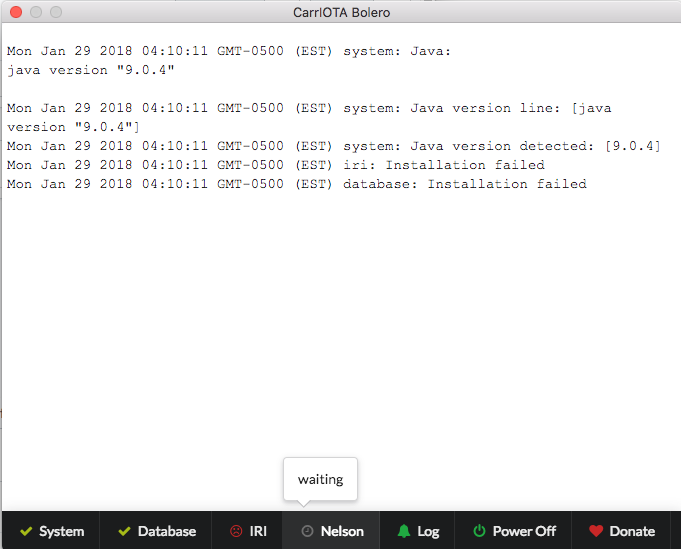681x549 pixels.
Task: Close the CarrIOTA Bolero window
Action: 16,12
